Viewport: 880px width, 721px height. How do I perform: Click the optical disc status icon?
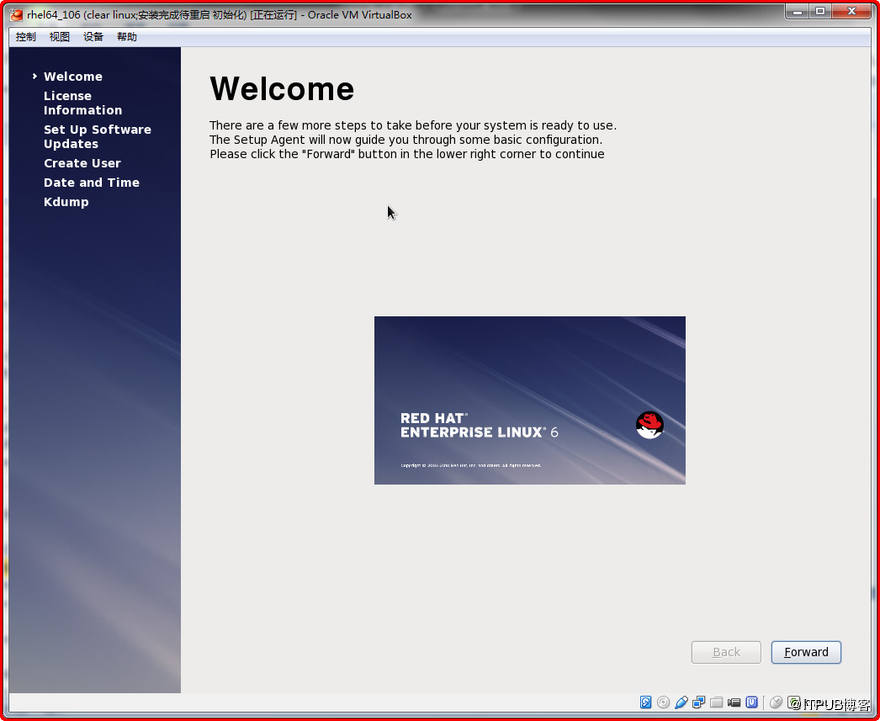pos(663,702)
